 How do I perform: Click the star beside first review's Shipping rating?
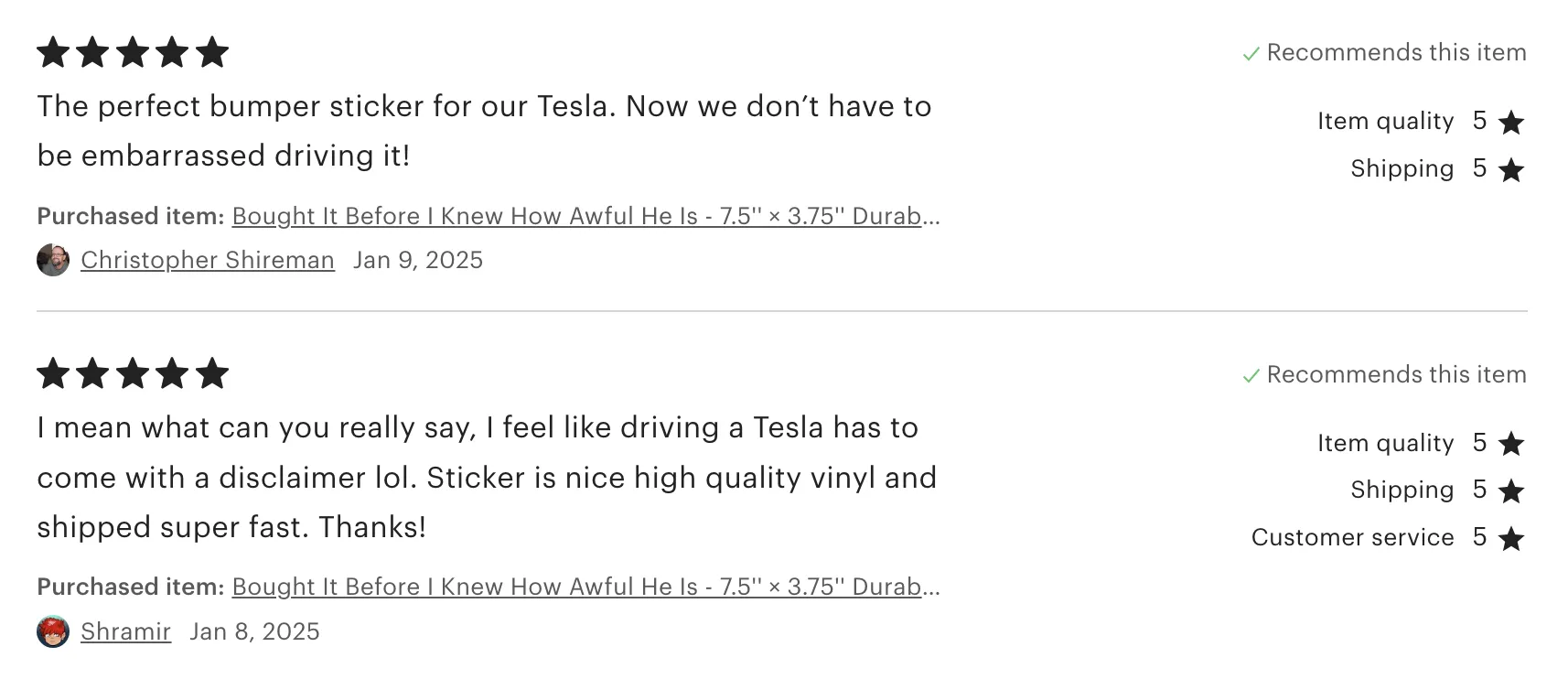click(x=1511, y=169)
